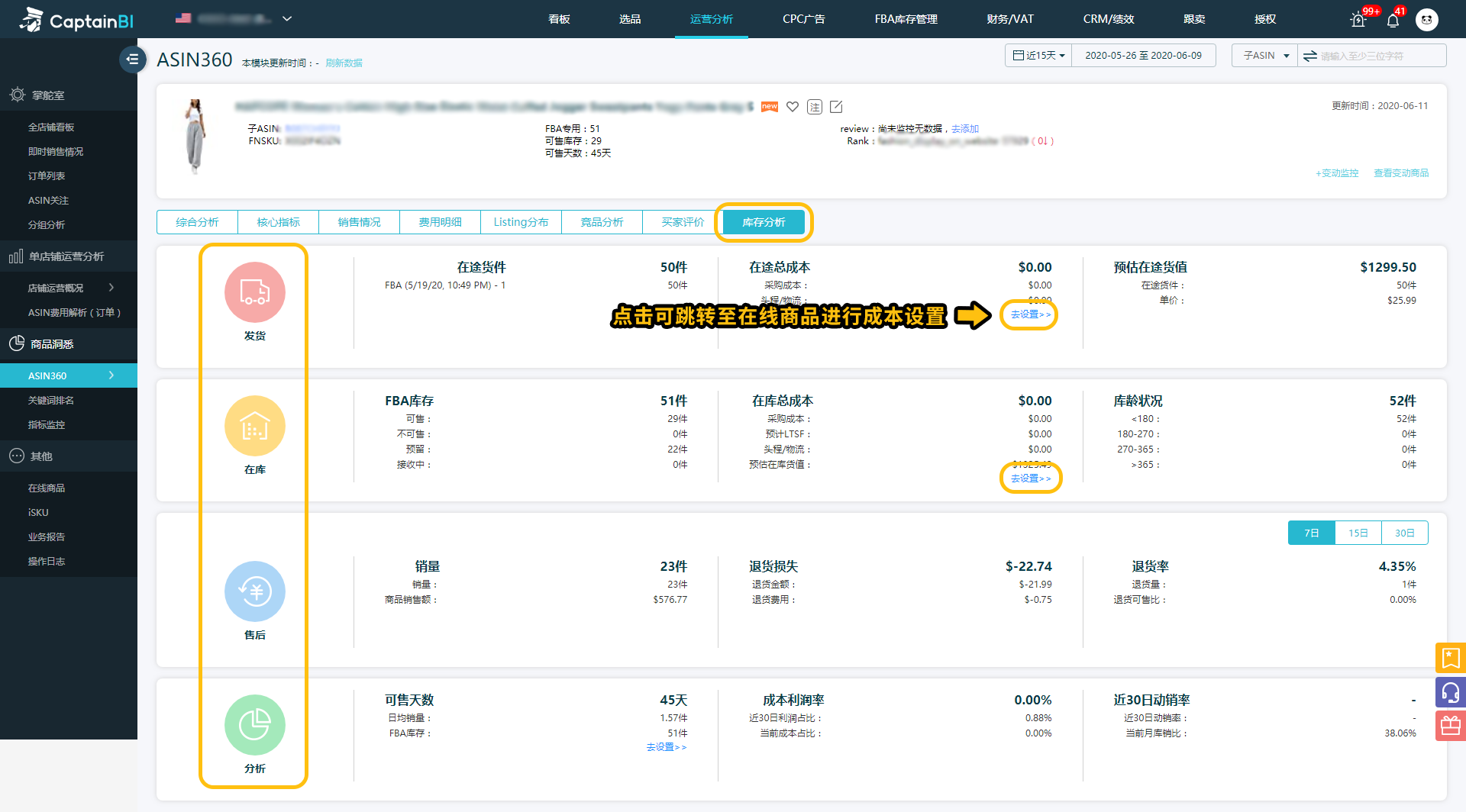This screenshot has height=812, width=1466.
Task: Open the headset customer support floating button
Action: [1451, 692]
